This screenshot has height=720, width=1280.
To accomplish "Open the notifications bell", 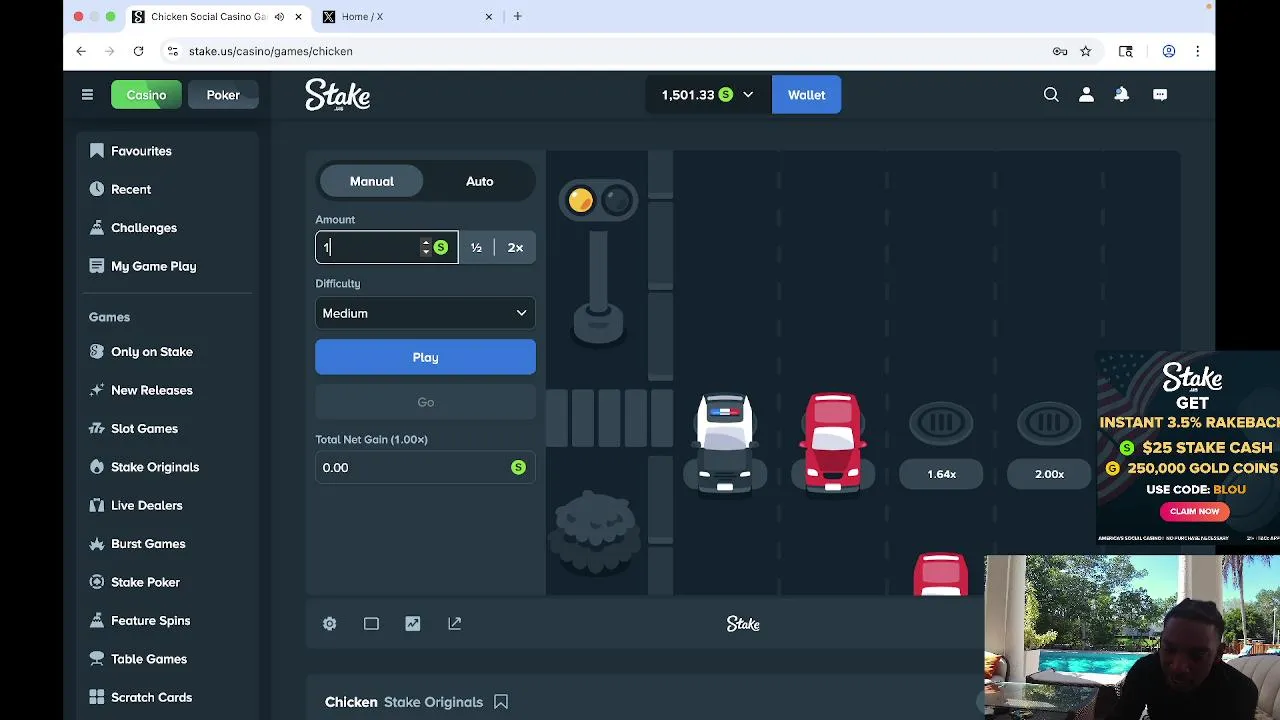I will point(1122,95).
